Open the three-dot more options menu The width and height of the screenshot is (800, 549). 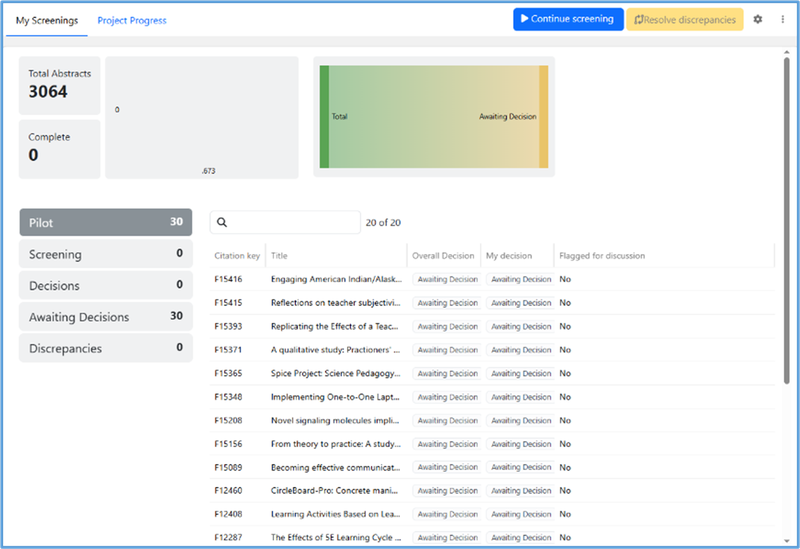click(783, 19)
